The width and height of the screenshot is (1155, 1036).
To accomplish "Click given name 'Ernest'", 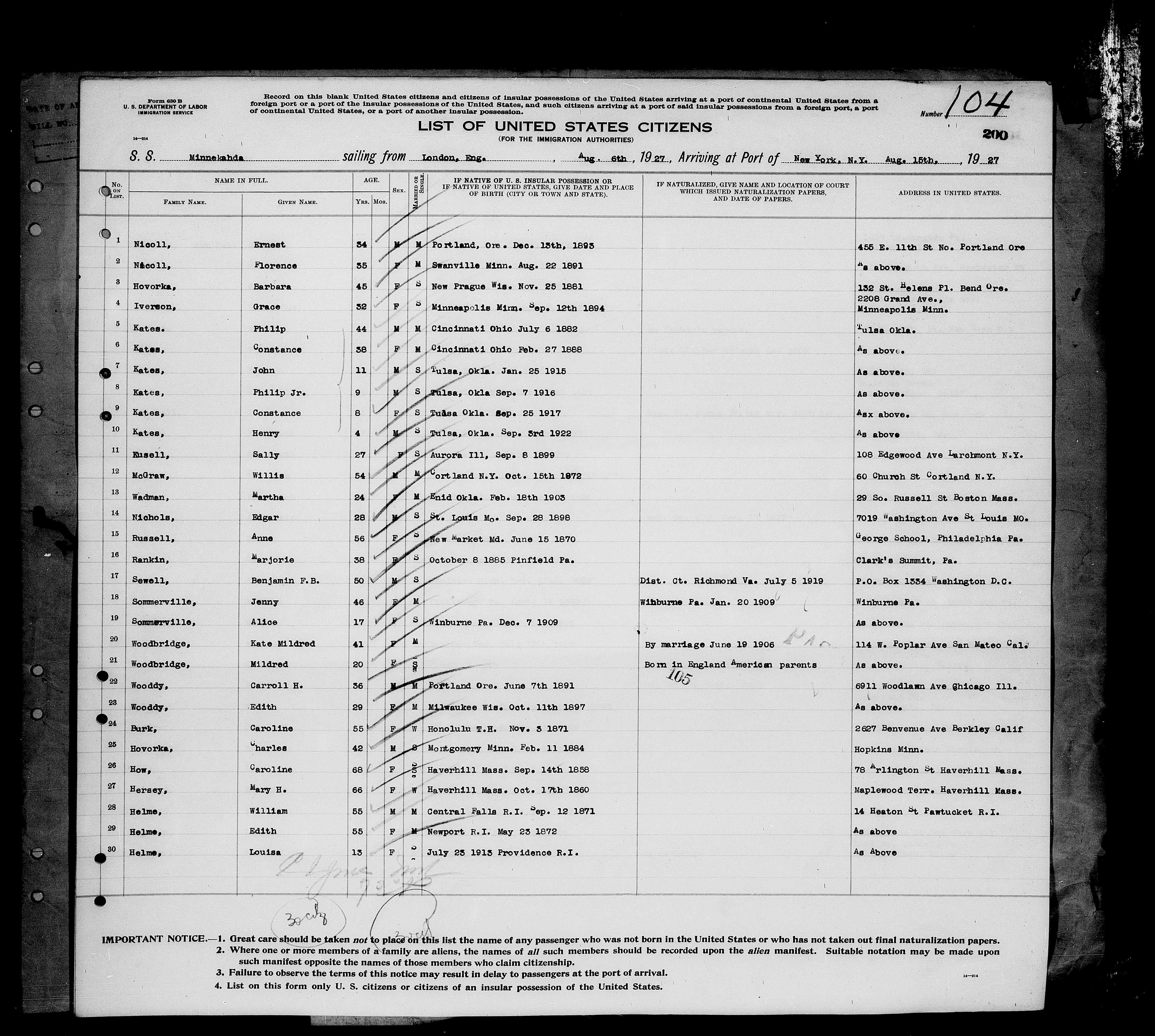I will 269,245.
